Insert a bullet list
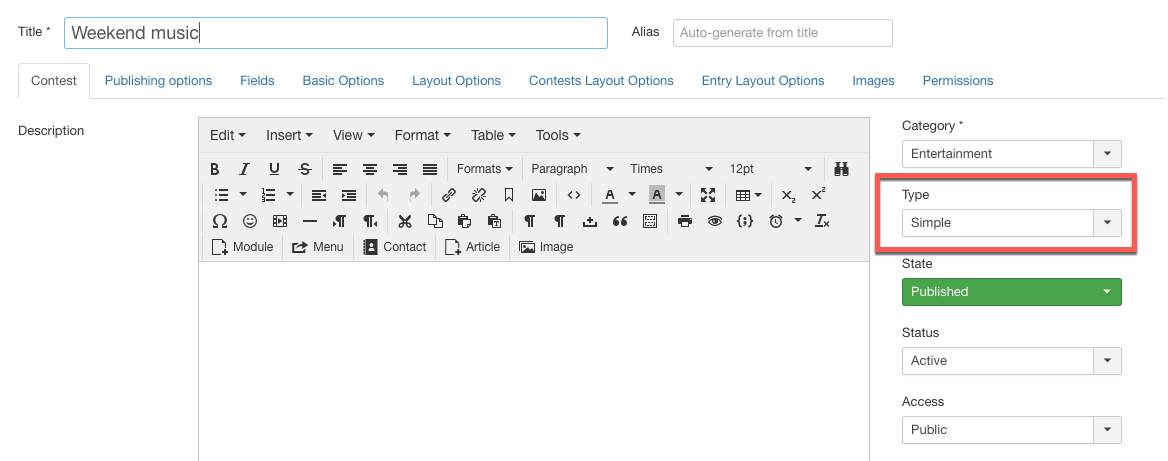 click(221, 195)
